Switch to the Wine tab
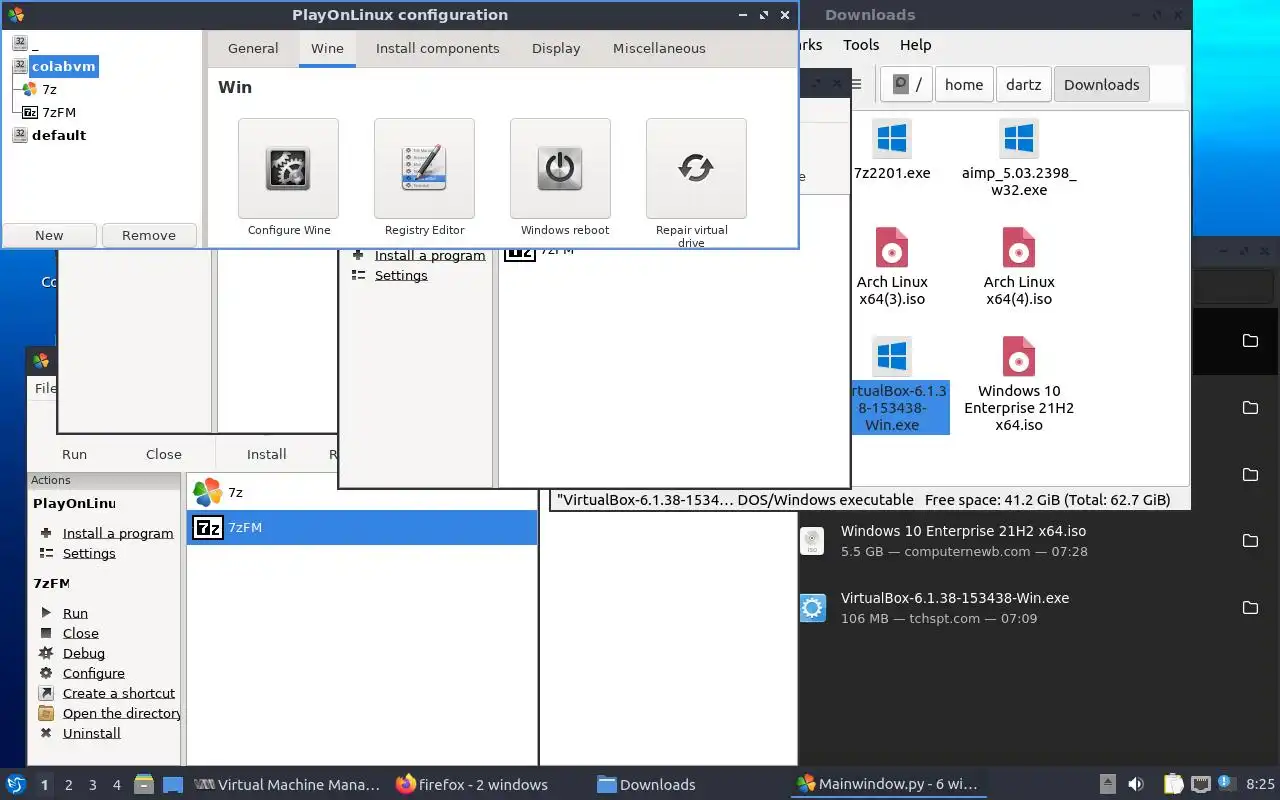Viewport: 1280px width, 800px height. pos(327,48)
